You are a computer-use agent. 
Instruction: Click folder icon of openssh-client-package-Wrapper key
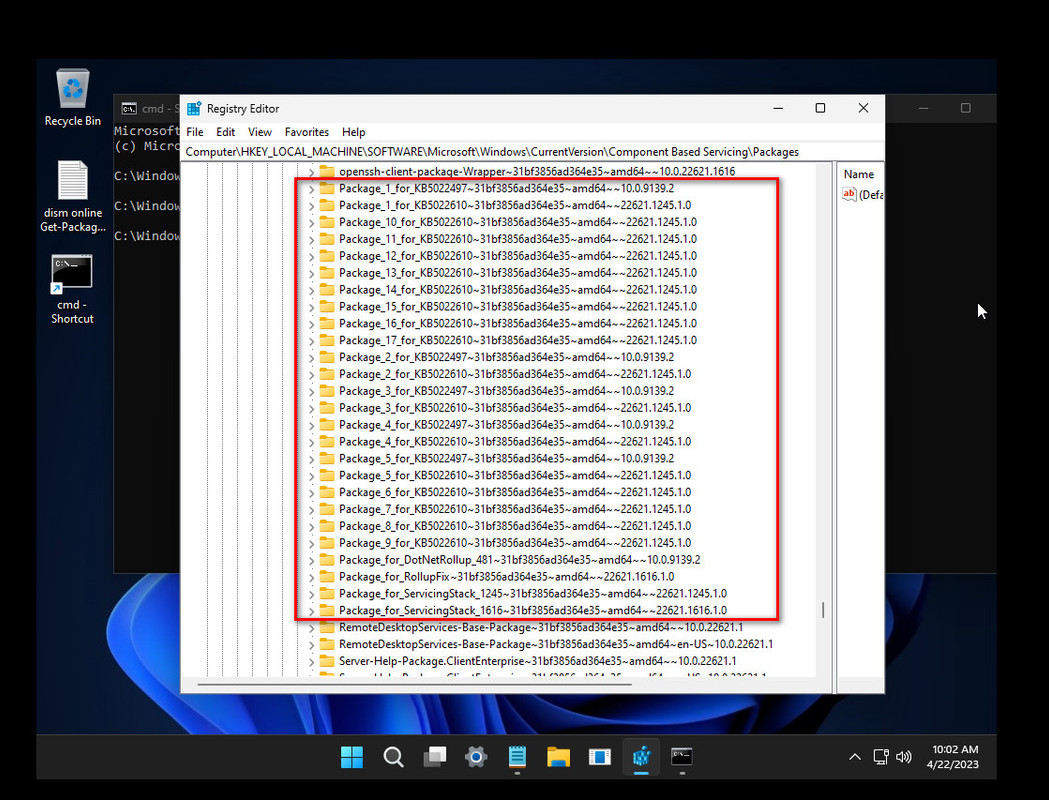coord(326,171)
